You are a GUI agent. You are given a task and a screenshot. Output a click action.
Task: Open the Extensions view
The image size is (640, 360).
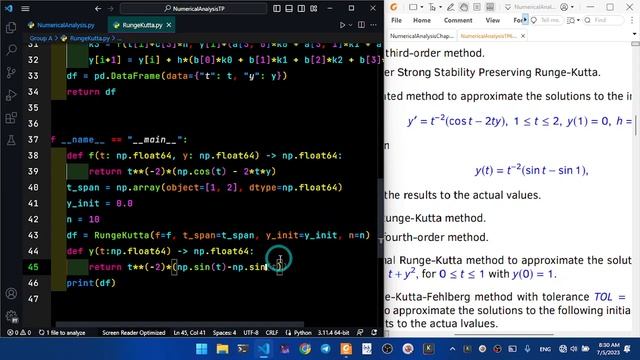pyautogui.click(x=11, y=118)
